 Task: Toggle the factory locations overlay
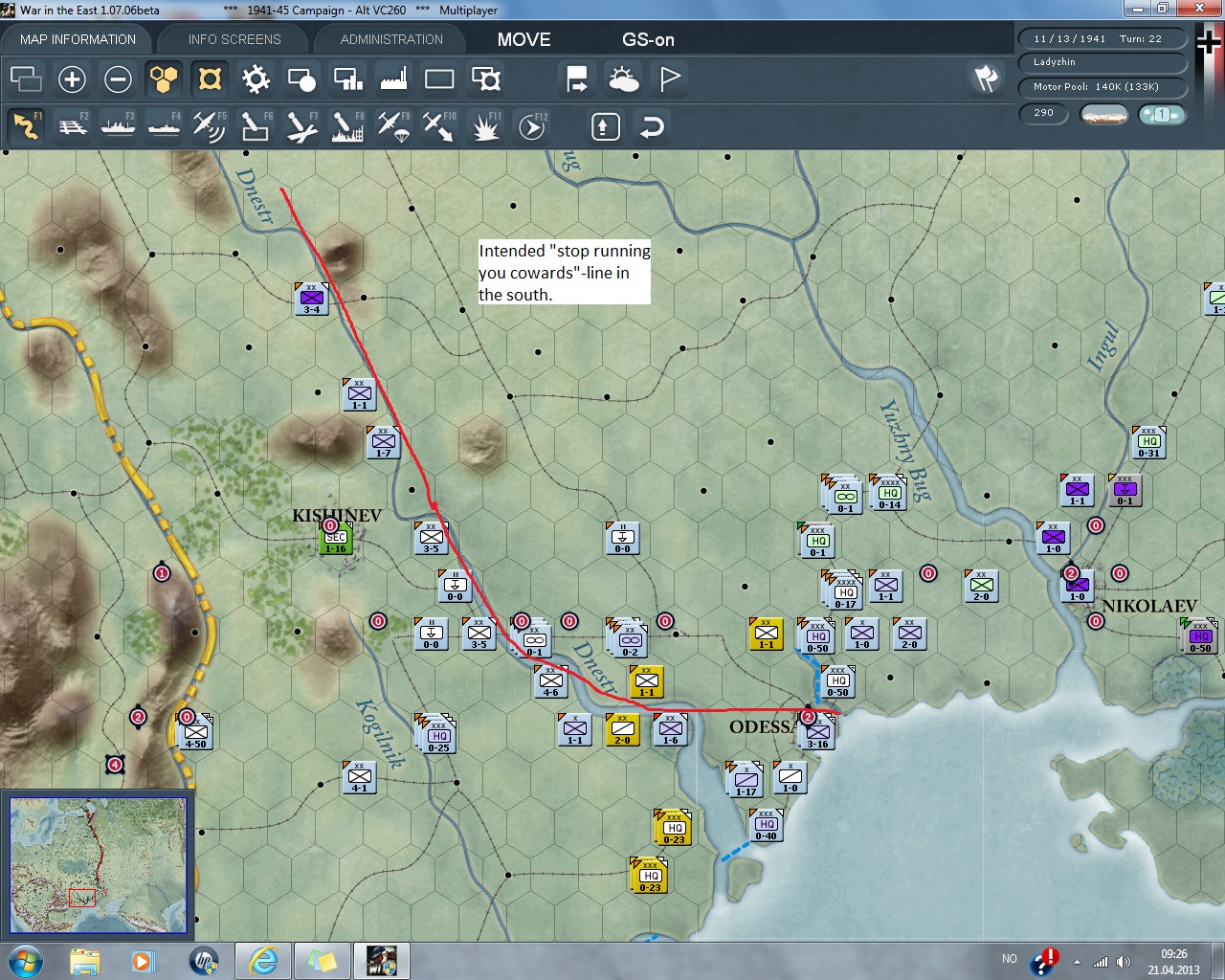pos(393,78)
